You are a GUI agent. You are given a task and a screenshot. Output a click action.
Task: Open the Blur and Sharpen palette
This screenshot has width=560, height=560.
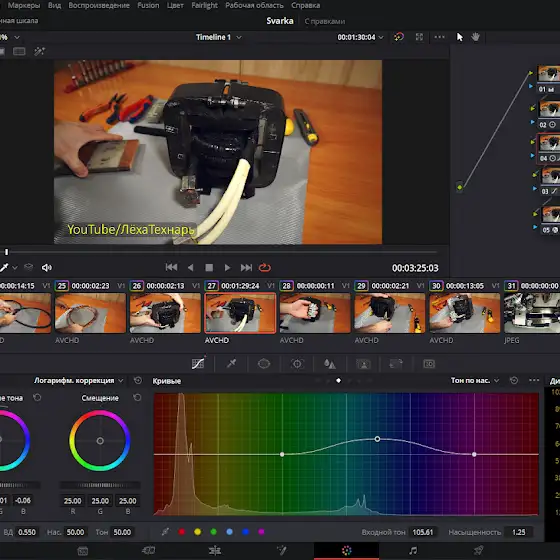click(x=330, y=364)
